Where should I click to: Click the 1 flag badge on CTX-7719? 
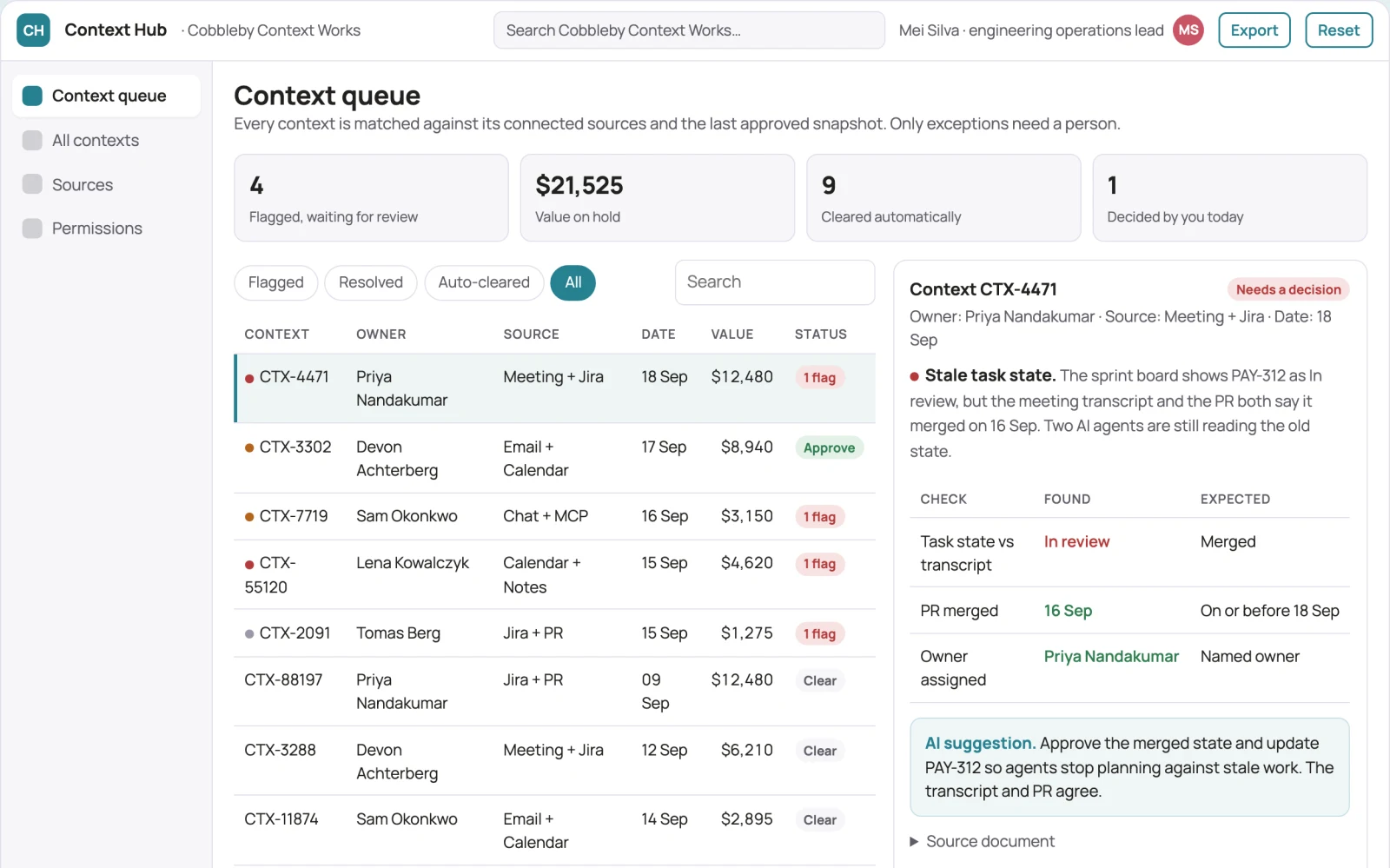point(819,517)
